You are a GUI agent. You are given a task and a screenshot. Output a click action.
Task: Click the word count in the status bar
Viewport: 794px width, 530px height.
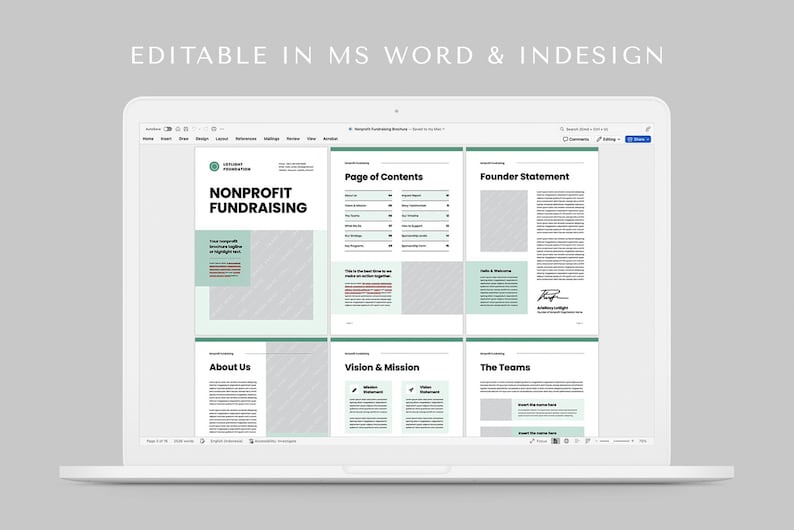(x=184, y=441)
